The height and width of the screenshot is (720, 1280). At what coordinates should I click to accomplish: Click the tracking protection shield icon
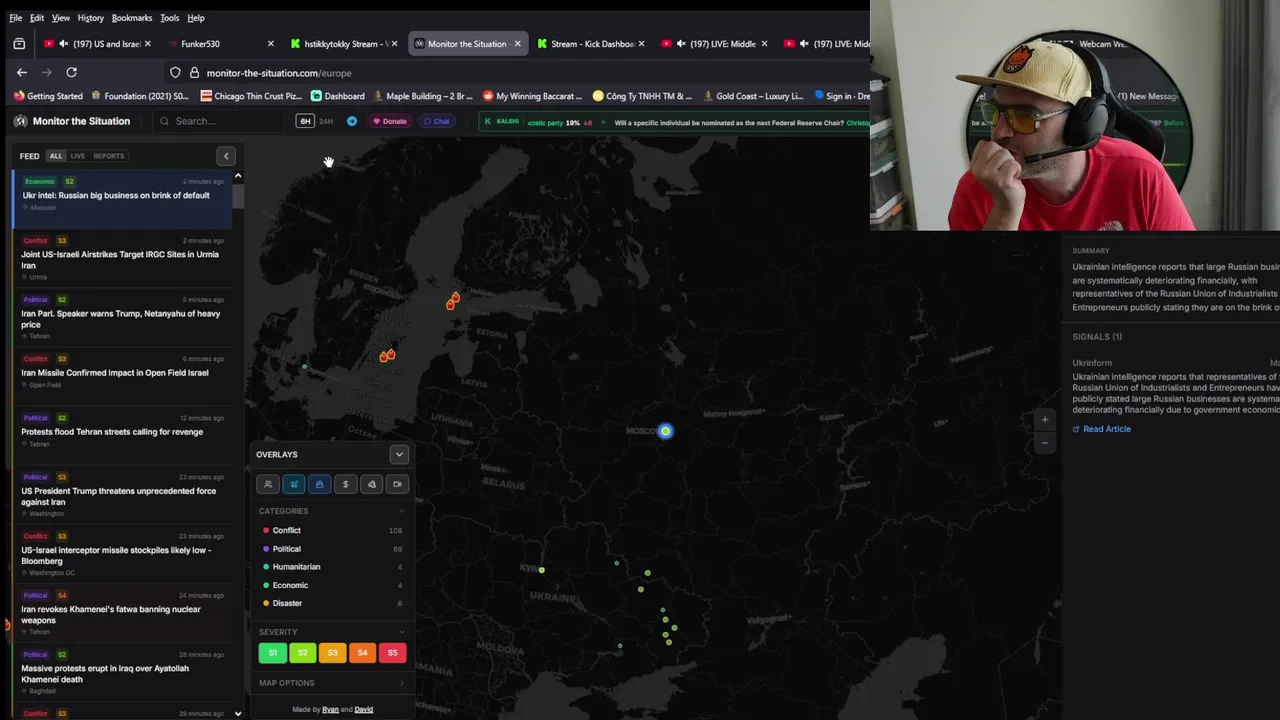point(175,73)
